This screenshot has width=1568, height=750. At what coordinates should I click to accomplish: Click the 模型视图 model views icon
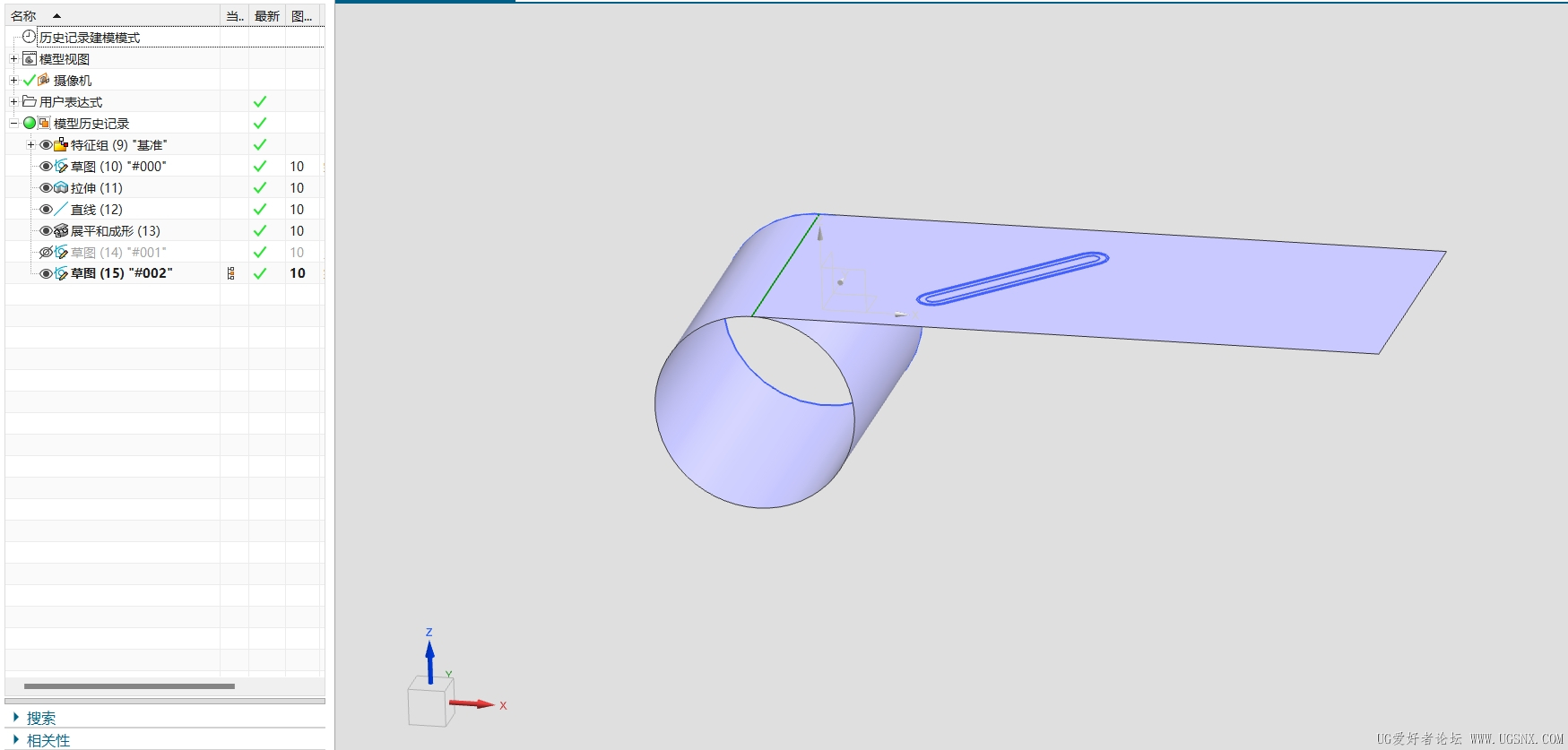pos(29,59)
